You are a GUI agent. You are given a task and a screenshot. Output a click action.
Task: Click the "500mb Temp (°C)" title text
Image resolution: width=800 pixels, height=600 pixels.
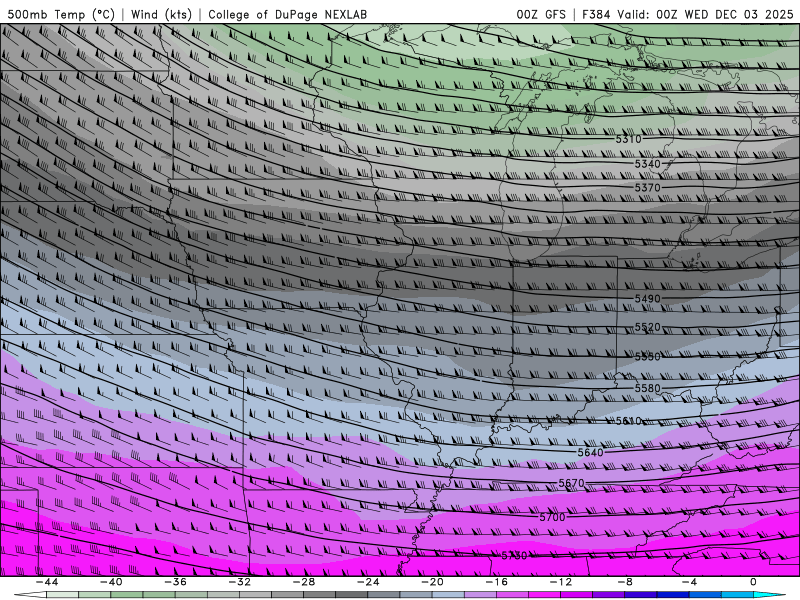(x=61, y=14)
